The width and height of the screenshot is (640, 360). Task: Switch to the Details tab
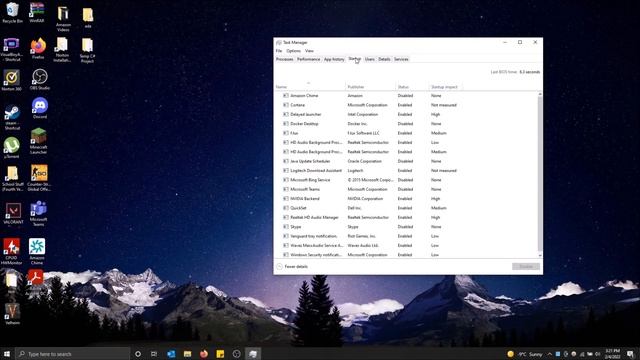(x=384, y=60)
